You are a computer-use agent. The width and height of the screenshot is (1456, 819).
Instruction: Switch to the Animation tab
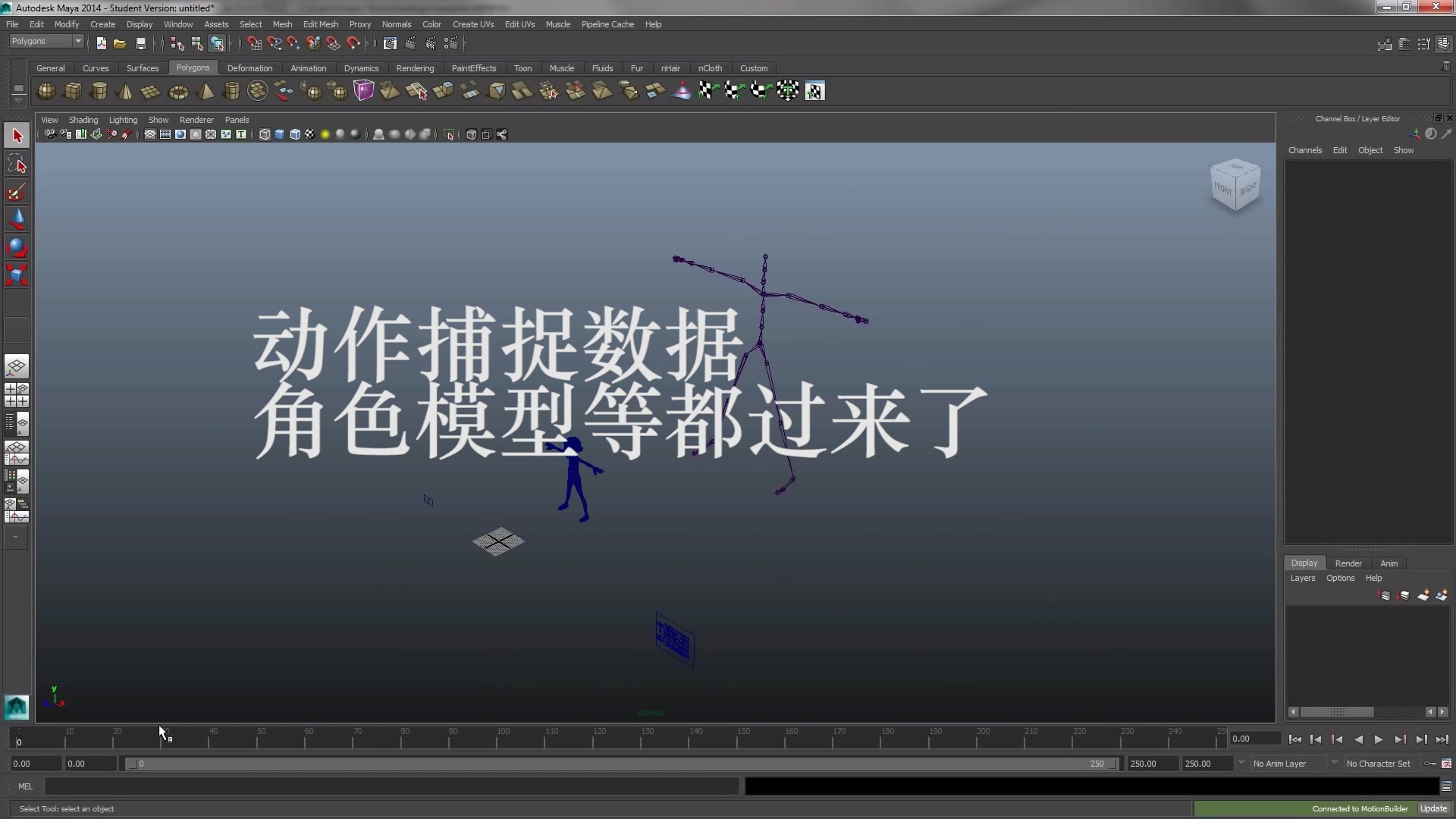[x=307, y=67]
